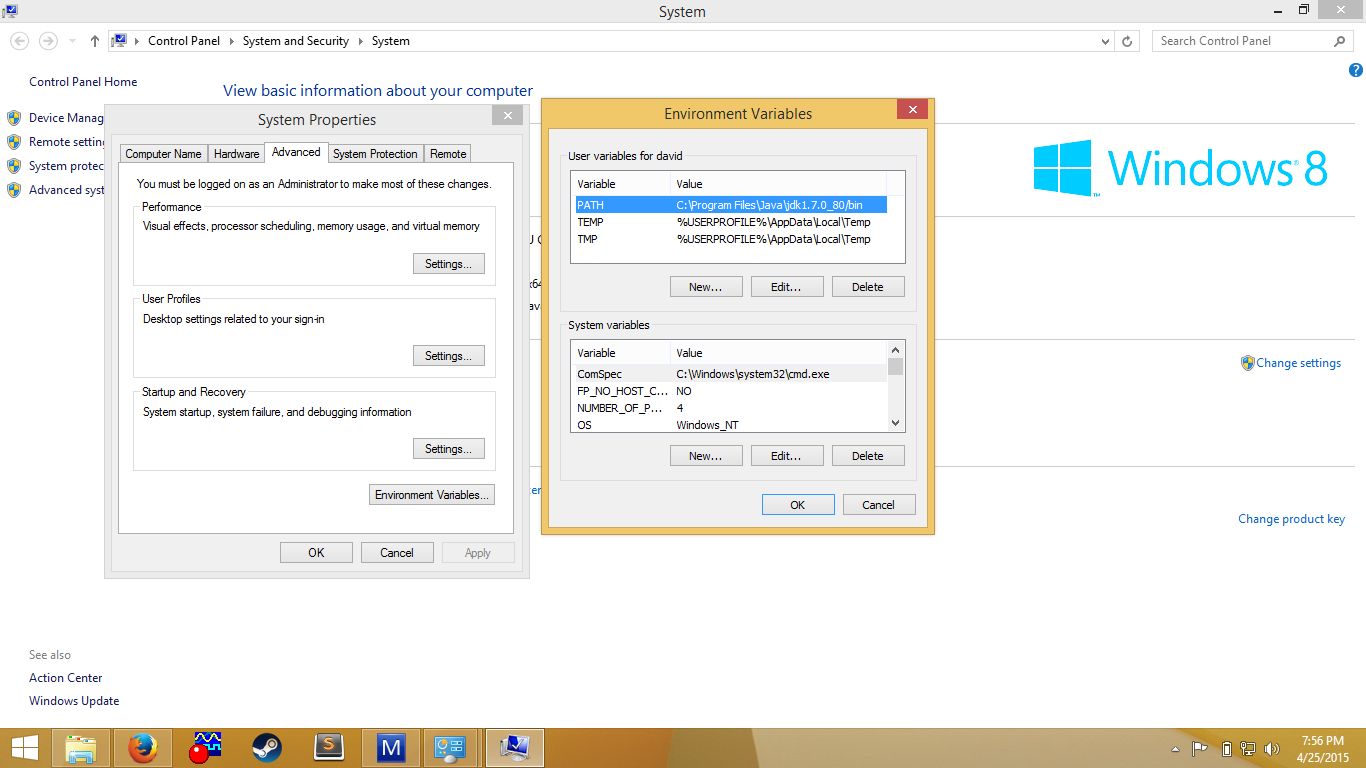Select TEMP user variable row
Image resolution: width=1366 pixels, height=768 pixels.
click(x=729, y=222)
